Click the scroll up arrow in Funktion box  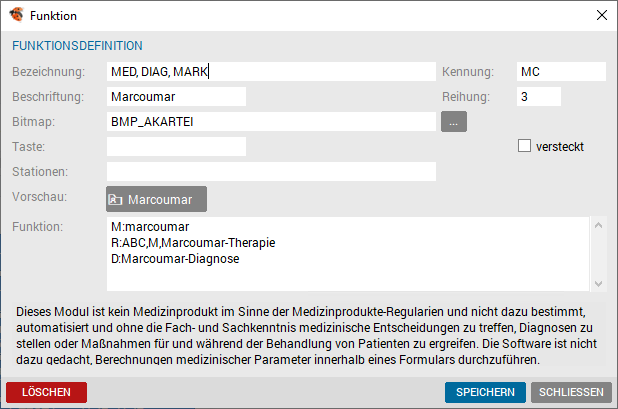click(598, 225)
